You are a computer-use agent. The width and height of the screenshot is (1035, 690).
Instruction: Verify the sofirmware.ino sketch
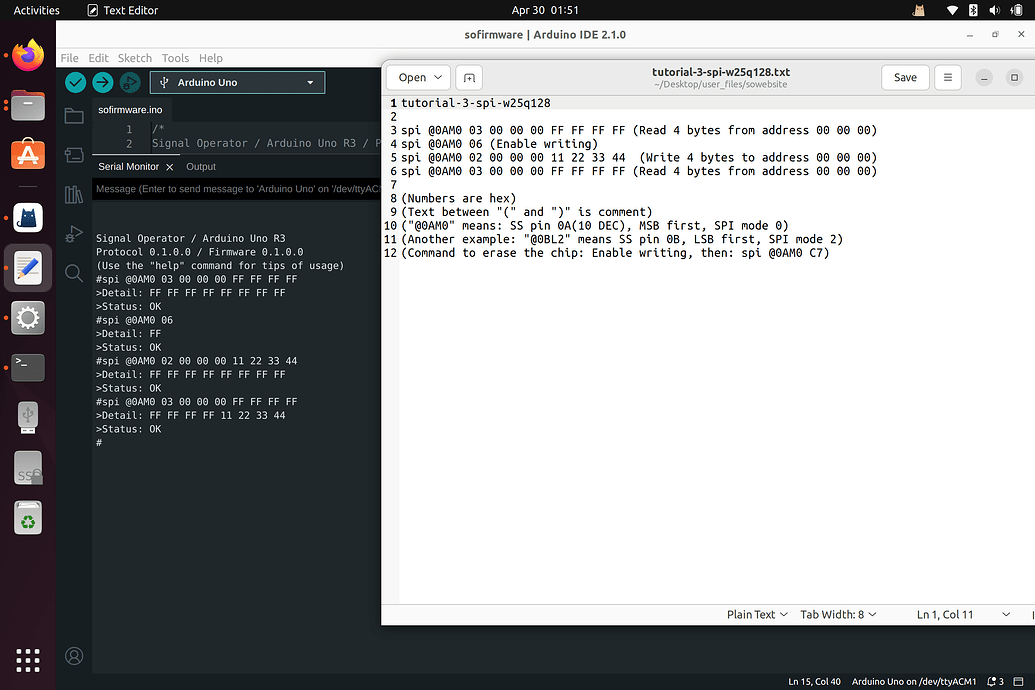[74, 82]
